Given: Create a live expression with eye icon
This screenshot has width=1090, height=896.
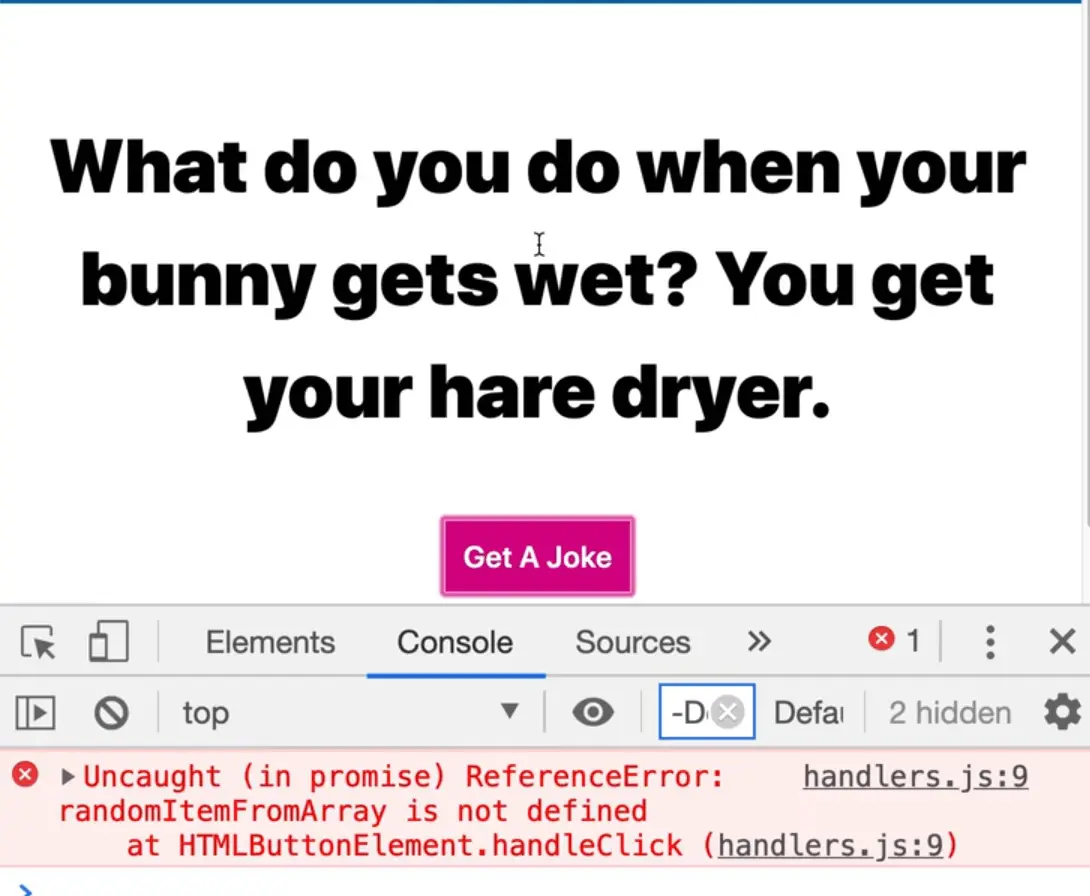Looking at the screenshot, I should [593, 713].
